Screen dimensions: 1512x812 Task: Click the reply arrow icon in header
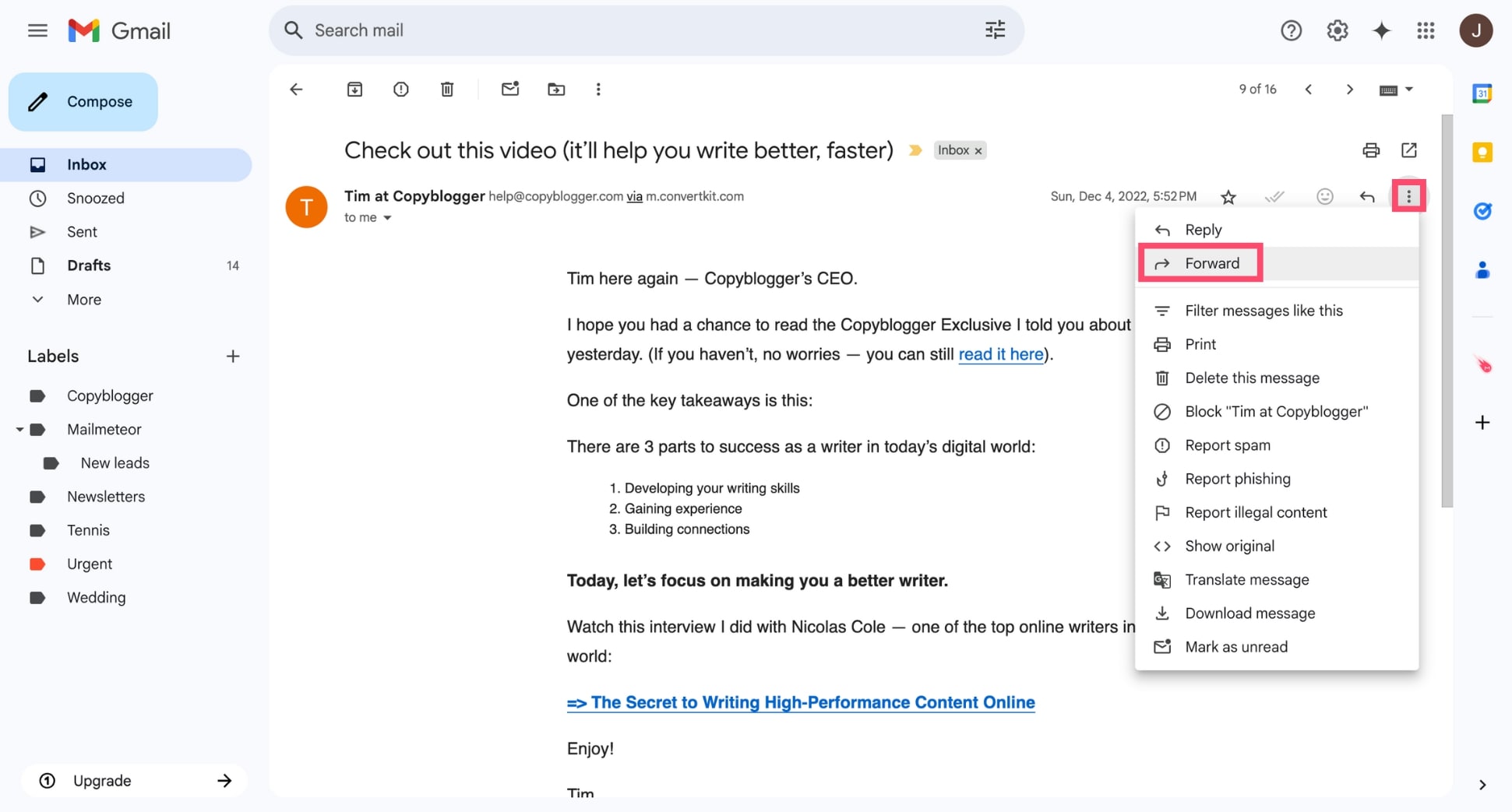click(1367, 197)
